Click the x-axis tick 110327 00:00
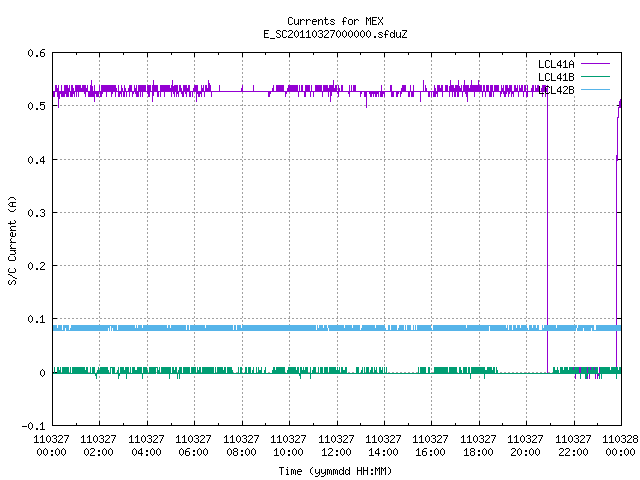 tap(51, 445)
